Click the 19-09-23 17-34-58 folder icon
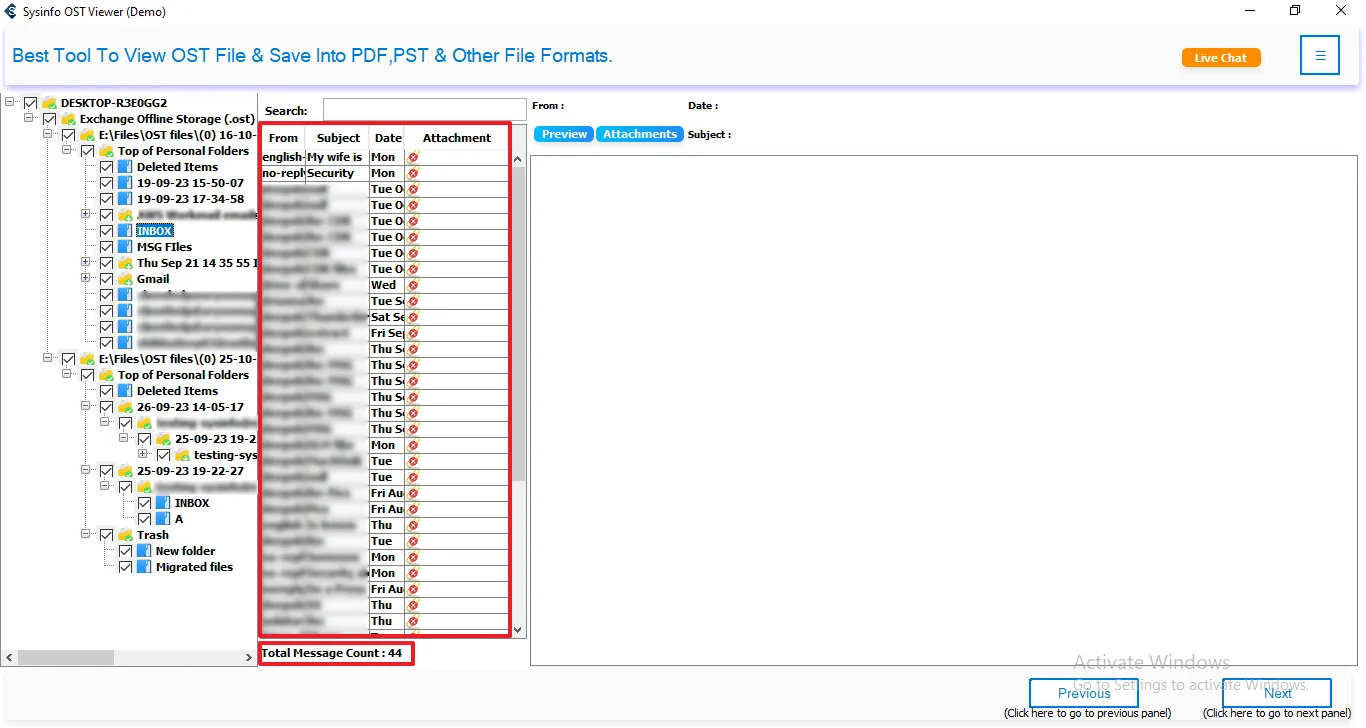This screenshot has height=728, width=1366. 125,199
